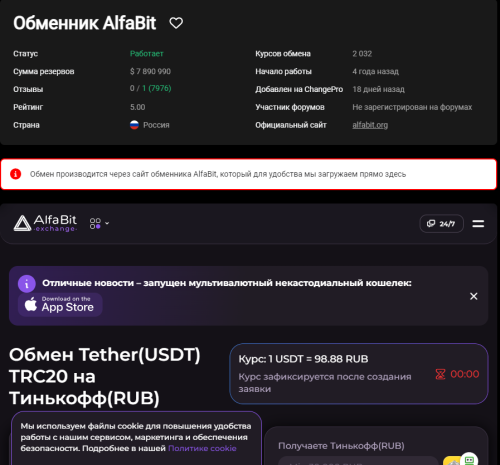Click the Россия country flag icon

click(x=134, y=125)
